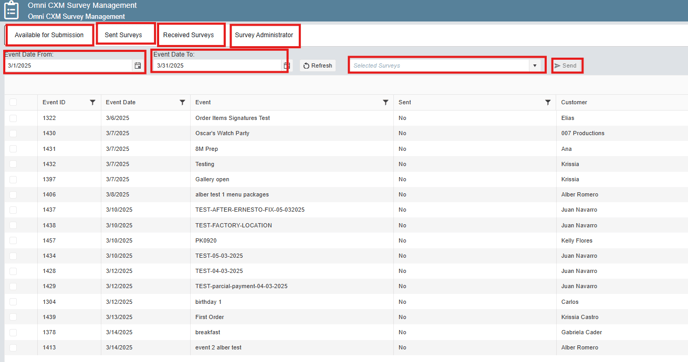Open the Sent Surveys tab
The height and width of the screenshot is (362, 688).
tap(123, 35)
